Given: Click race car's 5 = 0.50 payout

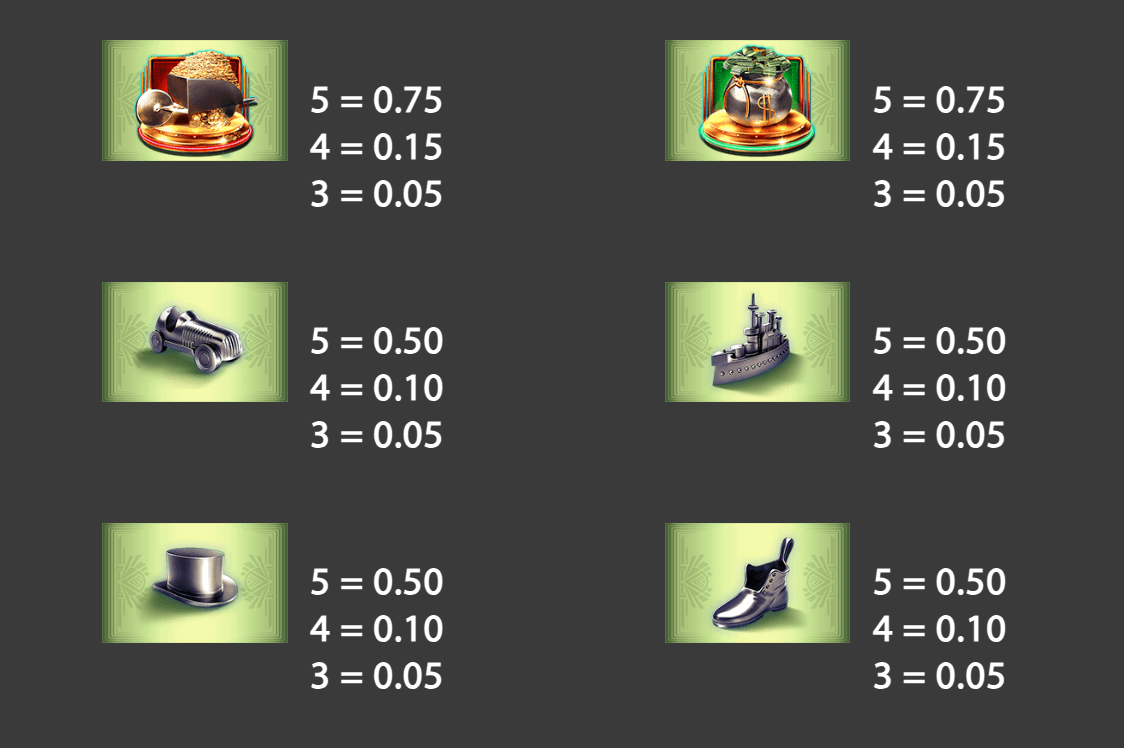Looking at the screenshot, I should [376, 341].
